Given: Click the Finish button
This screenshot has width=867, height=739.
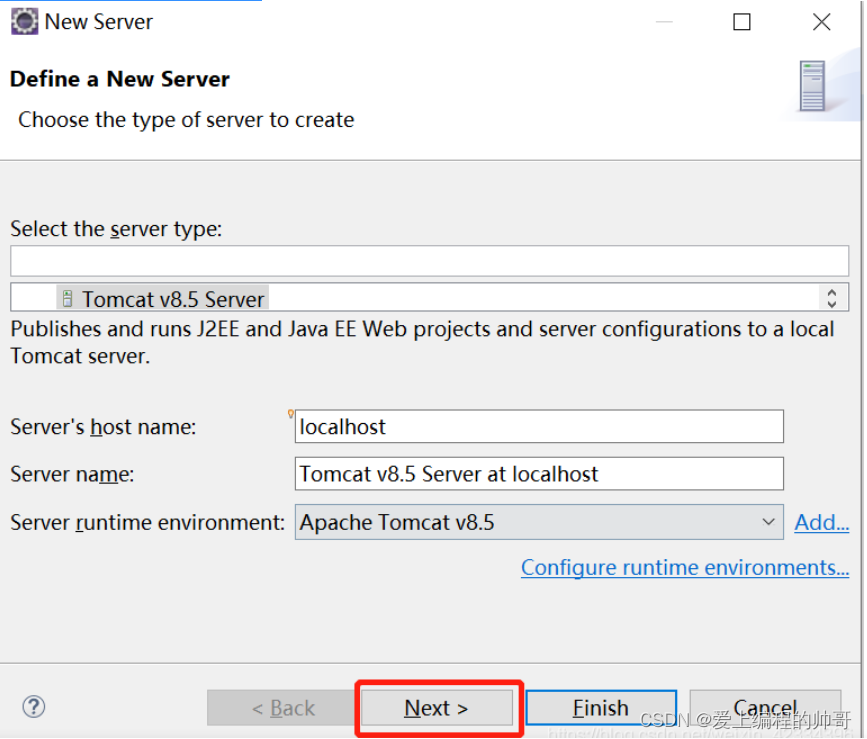Looking at the screenshot, I should click(601, 708).
